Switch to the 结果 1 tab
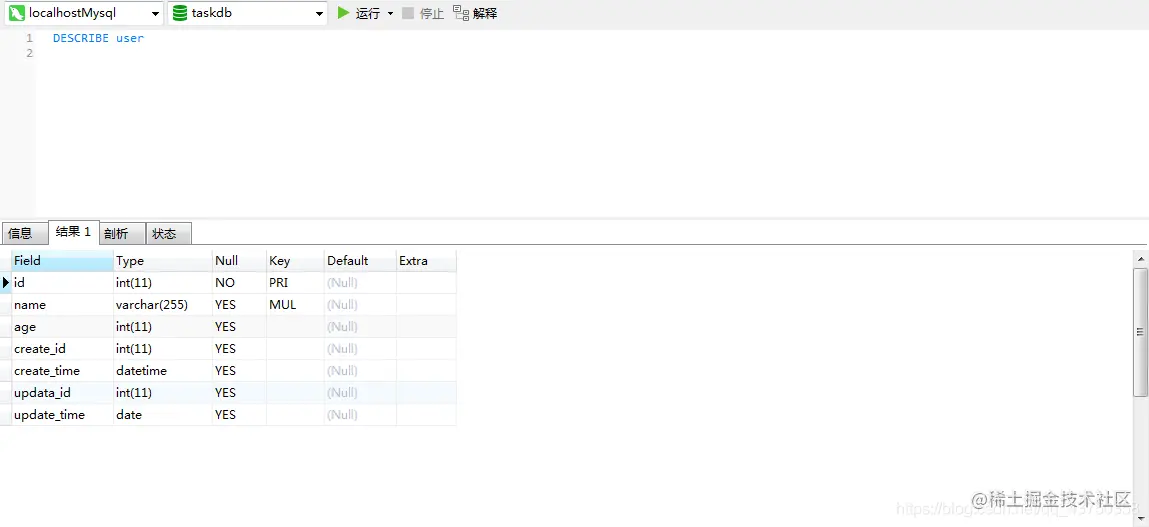The width and height of the screenshot is (1149, 527). click(73, 232)
